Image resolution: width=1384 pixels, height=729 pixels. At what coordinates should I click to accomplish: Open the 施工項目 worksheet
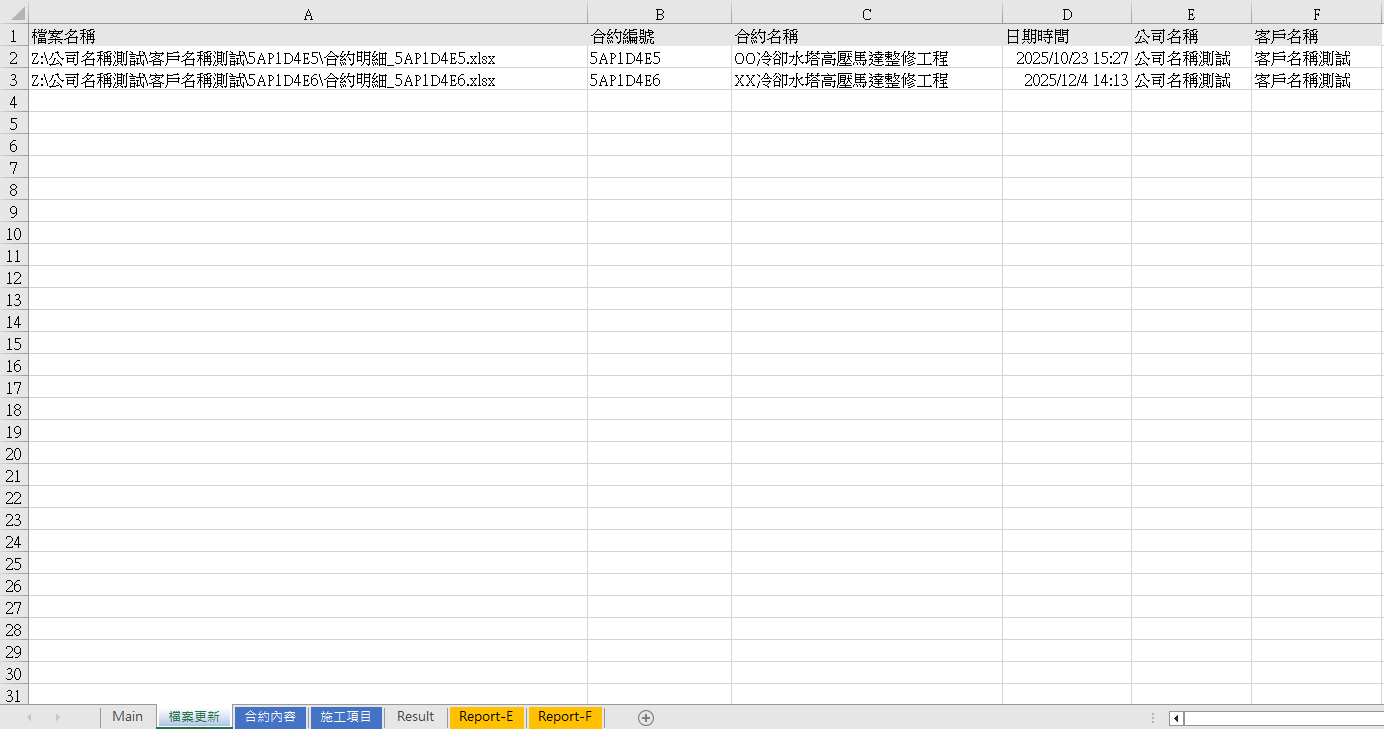coord(346,717)
